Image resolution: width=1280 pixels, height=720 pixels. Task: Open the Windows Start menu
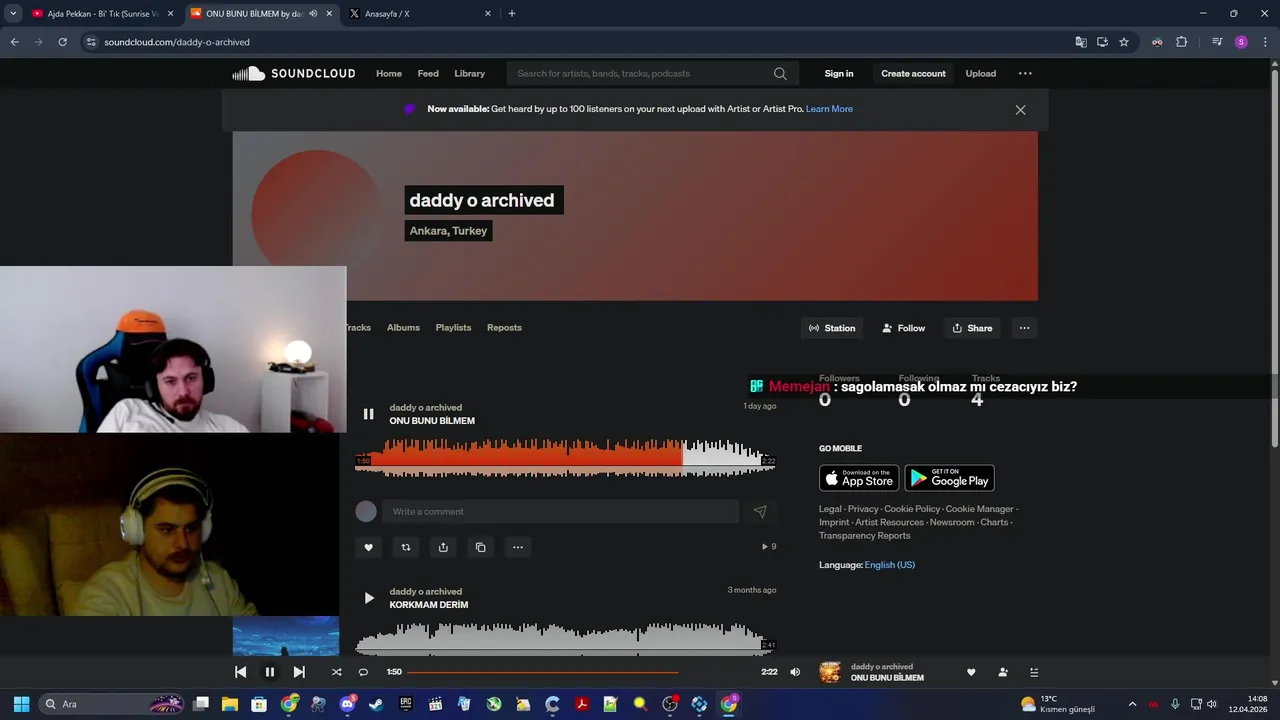21,704
